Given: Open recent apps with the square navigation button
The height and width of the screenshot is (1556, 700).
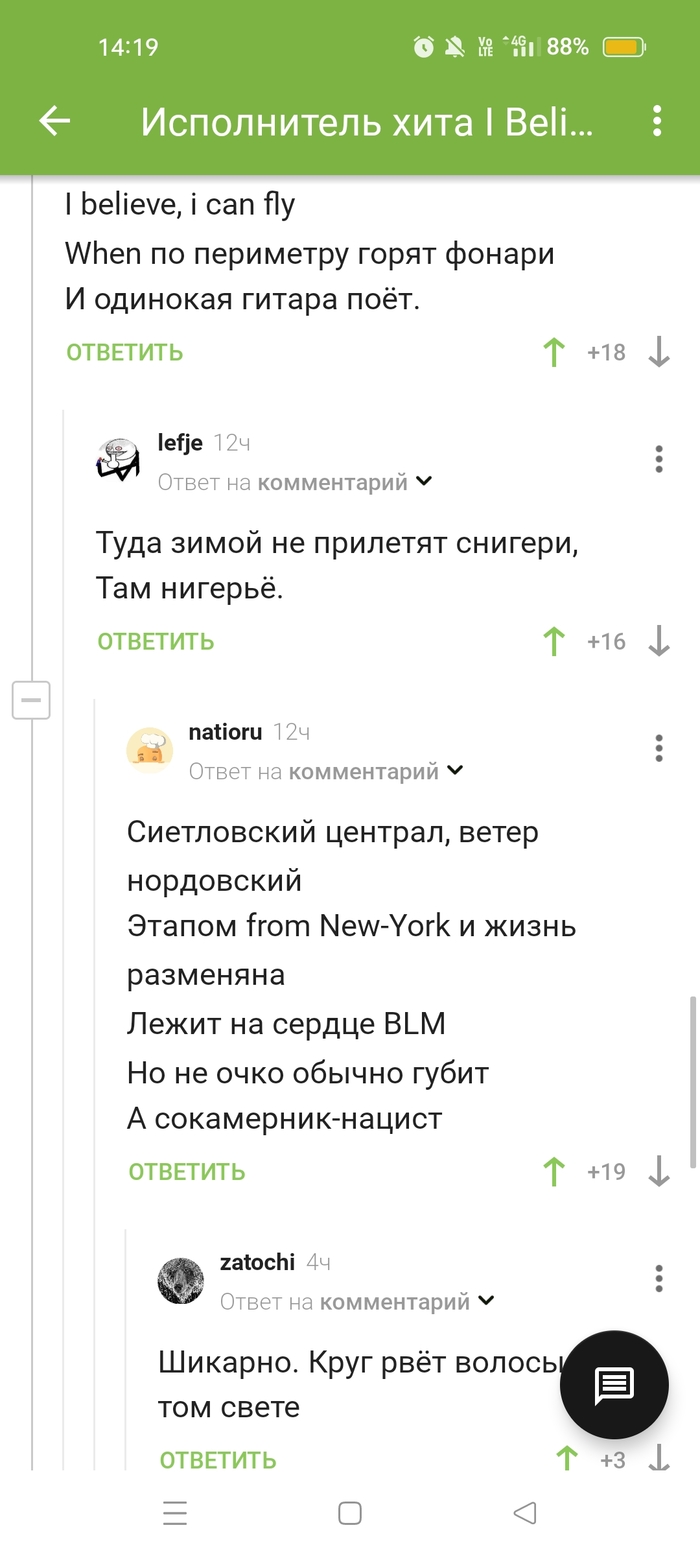Looking at the screenshot, I should tap(350, 1514).
